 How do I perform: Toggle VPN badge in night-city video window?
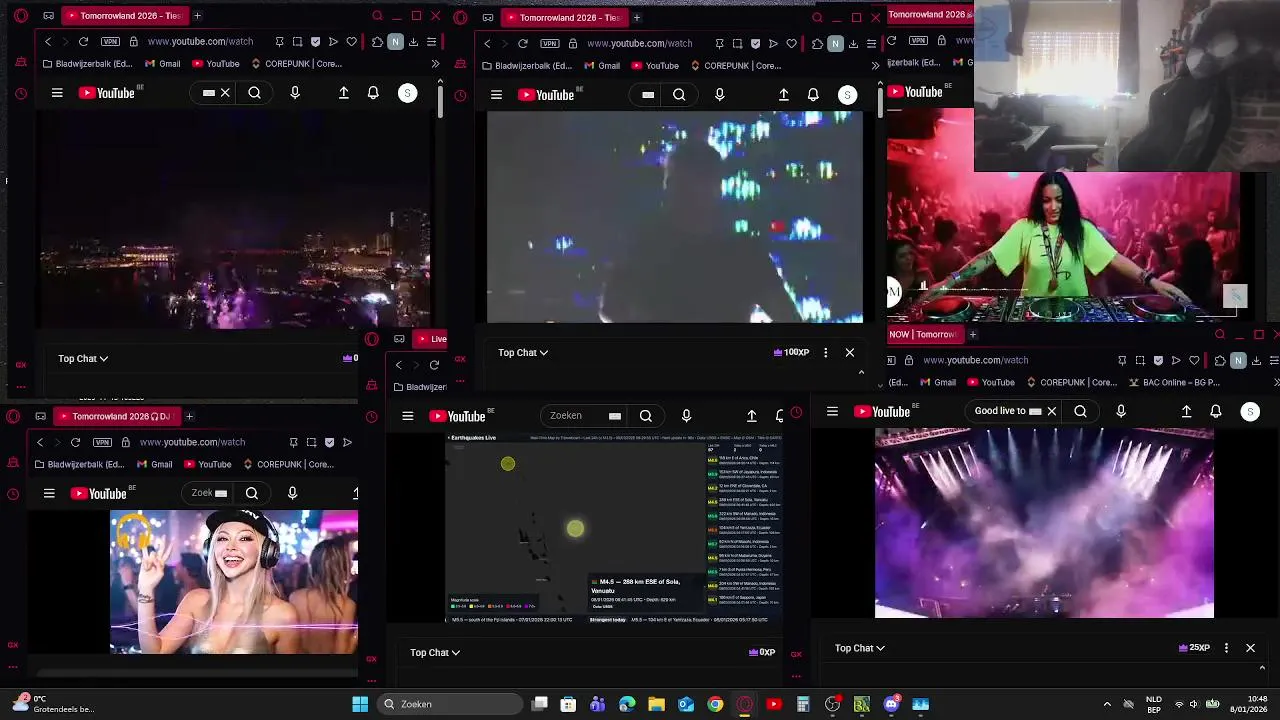click(x=110, y=42)
